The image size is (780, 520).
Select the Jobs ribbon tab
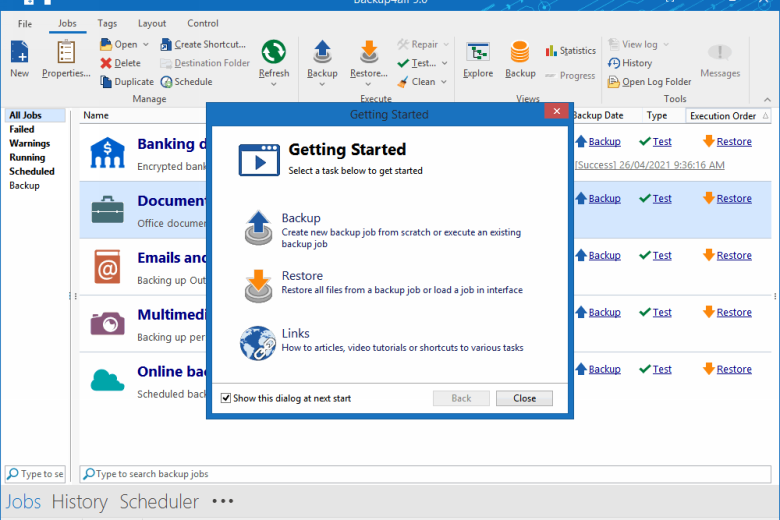(x=67, y=23)
